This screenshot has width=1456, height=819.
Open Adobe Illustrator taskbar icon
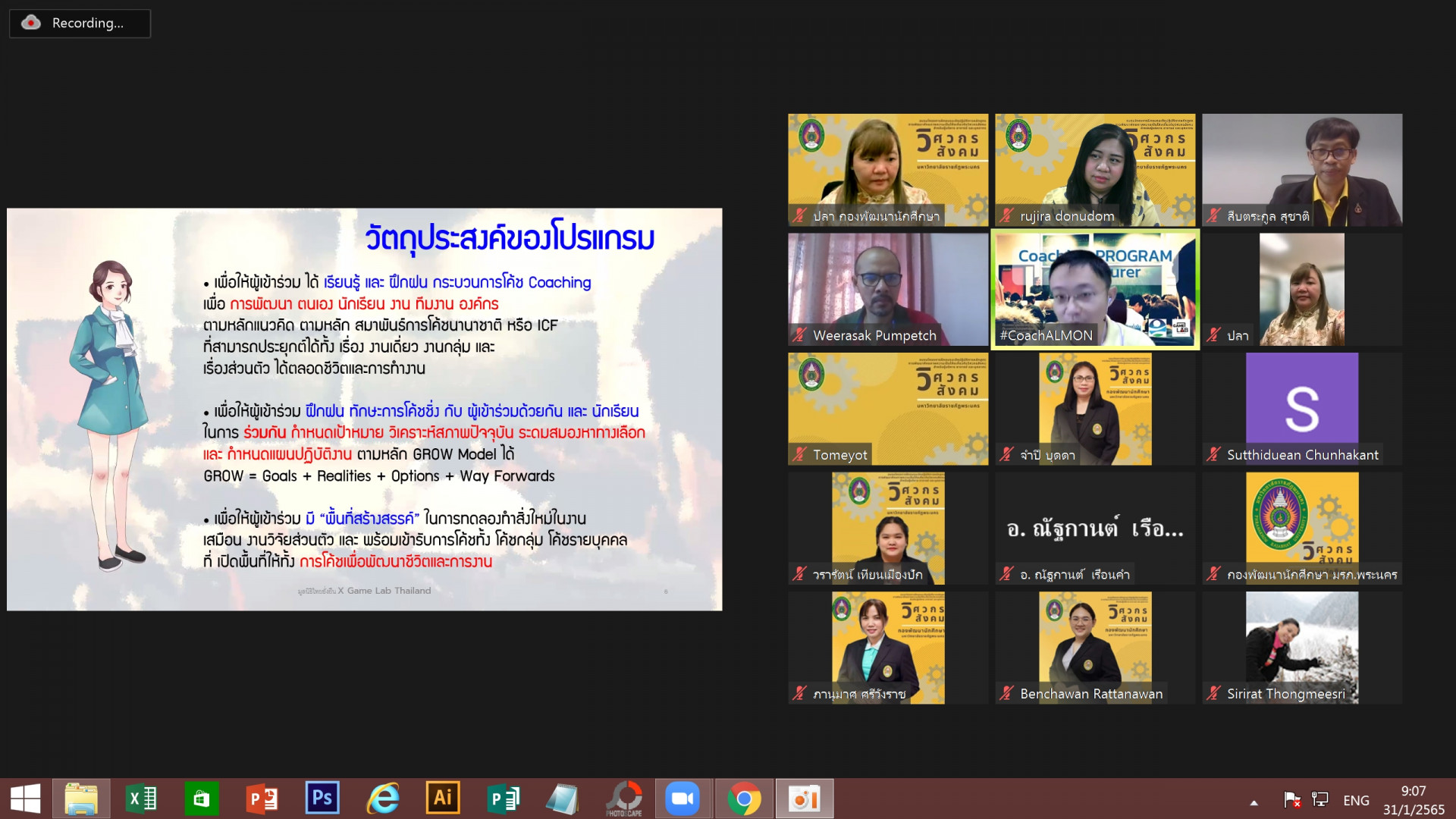point(443,799)
